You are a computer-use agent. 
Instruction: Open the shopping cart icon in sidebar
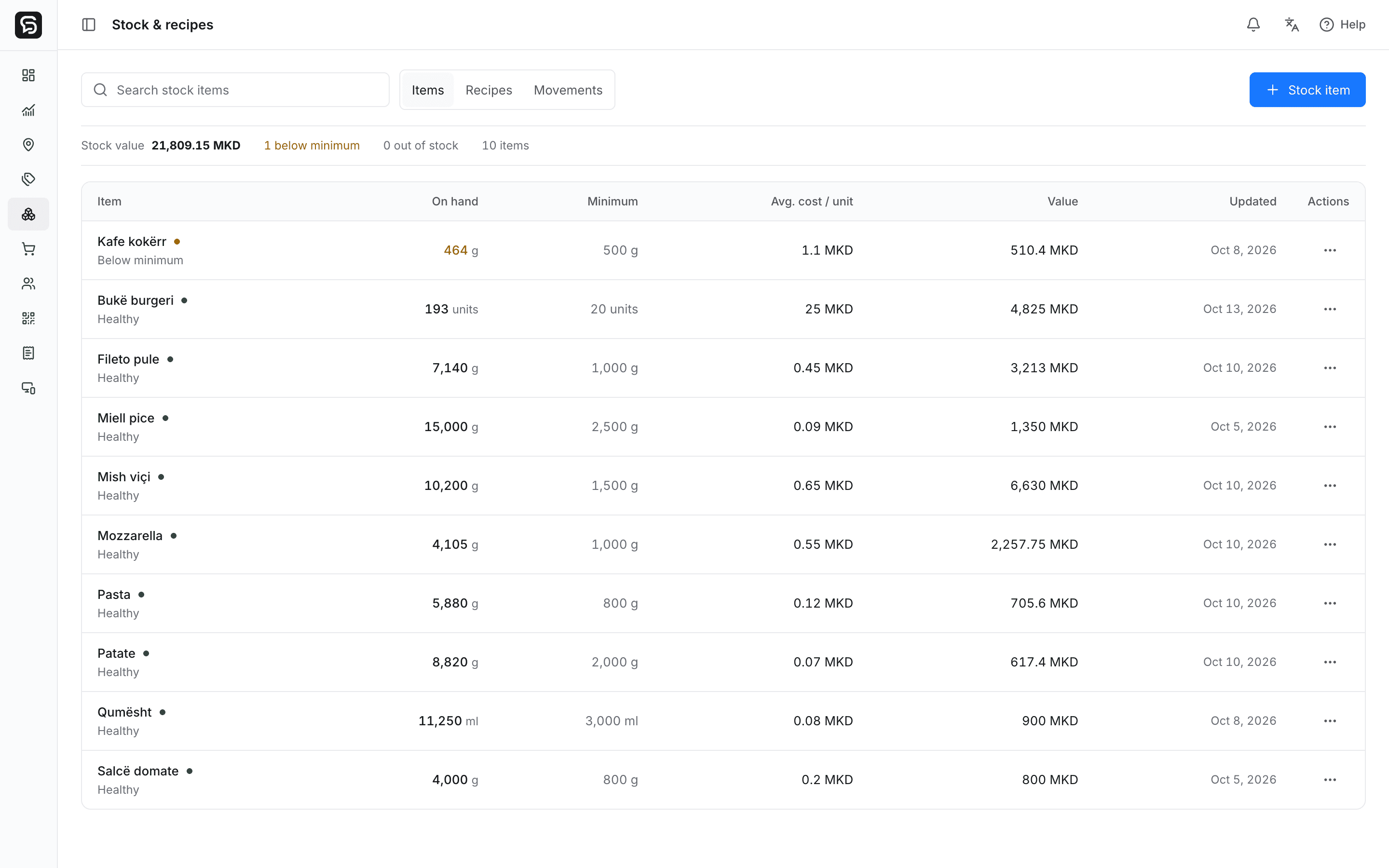(28, 248)
